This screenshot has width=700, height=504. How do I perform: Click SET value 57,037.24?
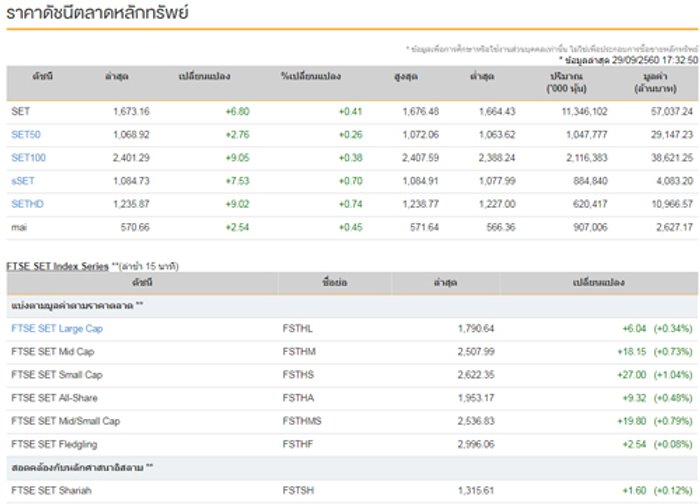[672, 111]
